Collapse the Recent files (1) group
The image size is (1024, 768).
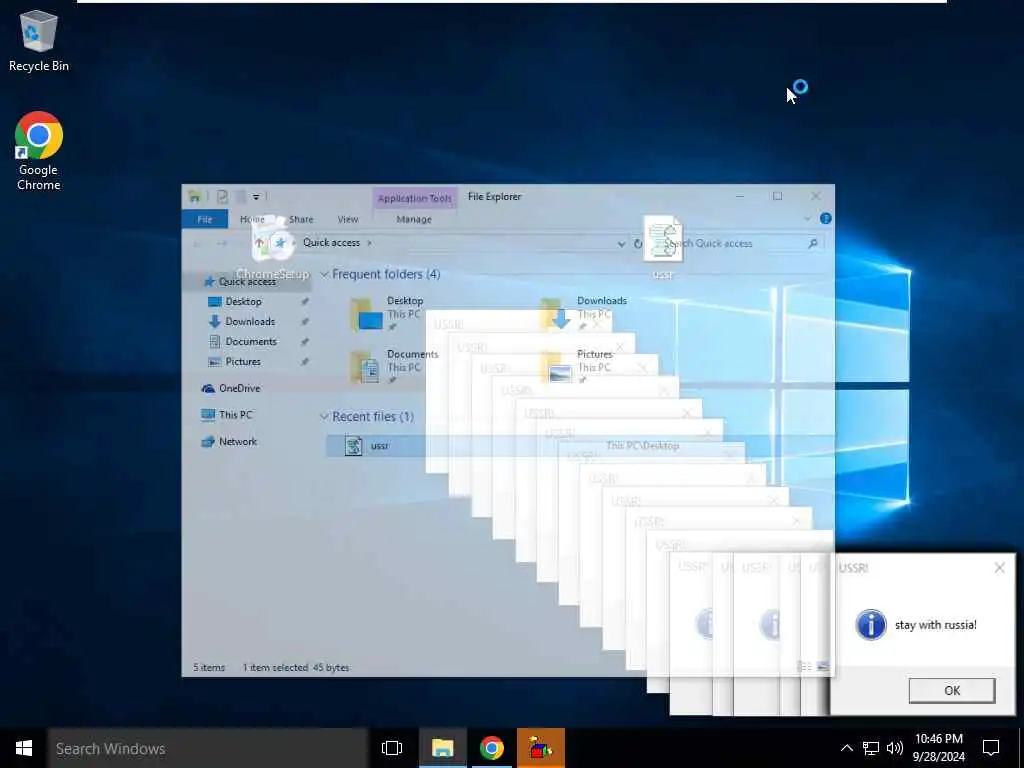pyautogui.click(x=324, y=417)
